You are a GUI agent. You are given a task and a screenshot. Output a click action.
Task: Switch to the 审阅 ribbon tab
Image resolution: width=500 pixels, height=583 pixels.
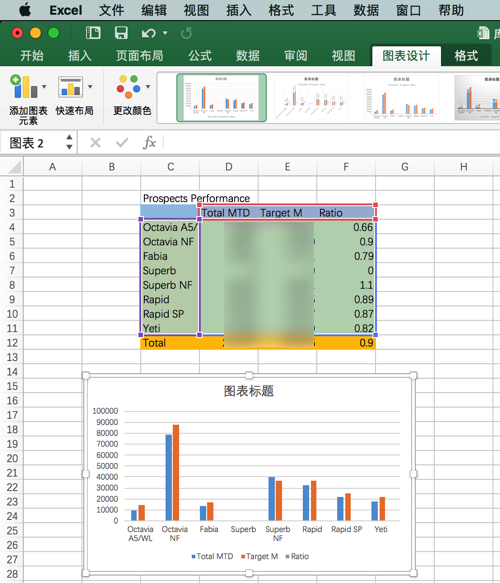click(x=296, y=56)
